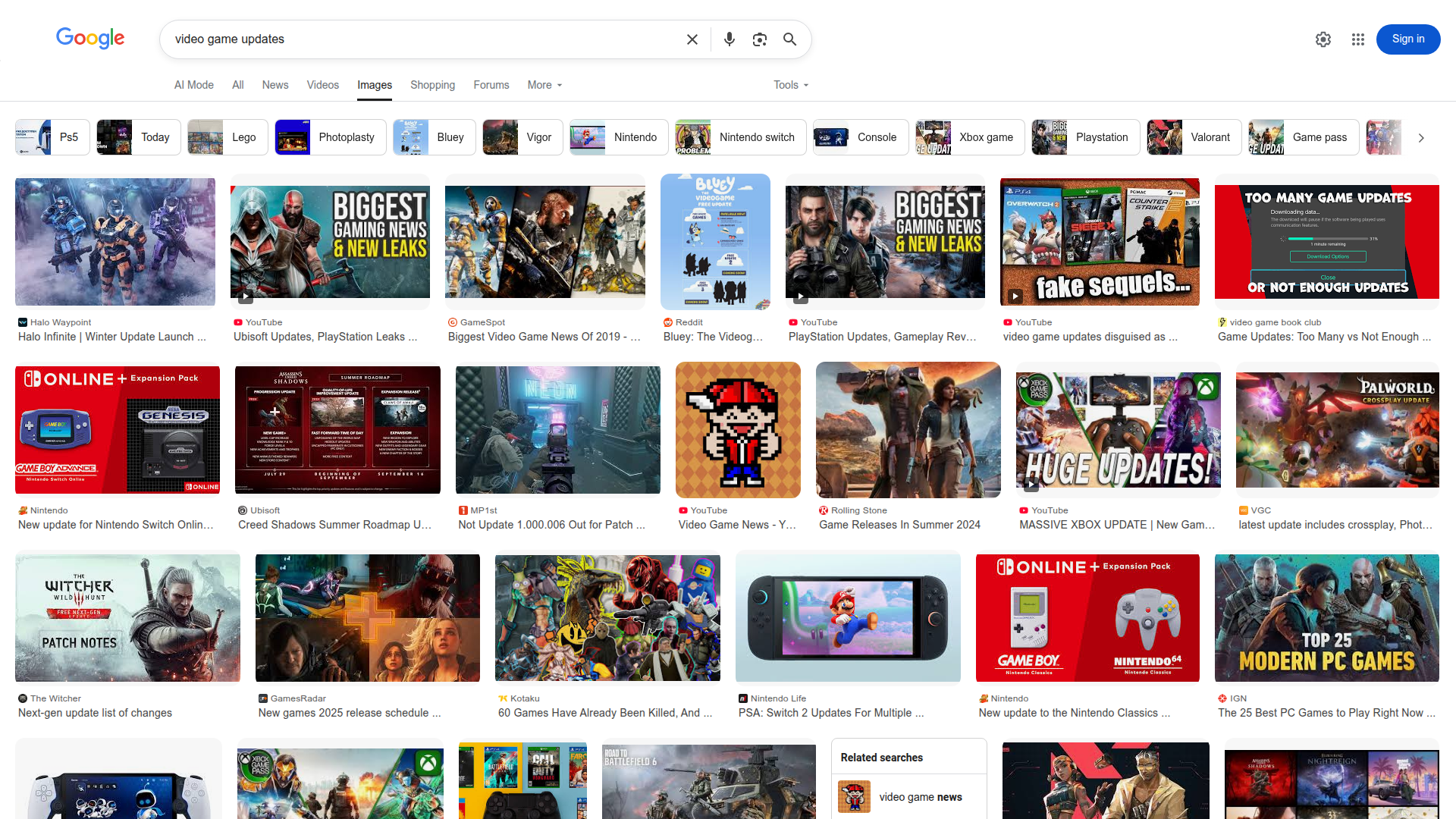Select the Nintendo switch filter chip
The width and height of the screenshot is (1456, 819).
pos(741,137)
